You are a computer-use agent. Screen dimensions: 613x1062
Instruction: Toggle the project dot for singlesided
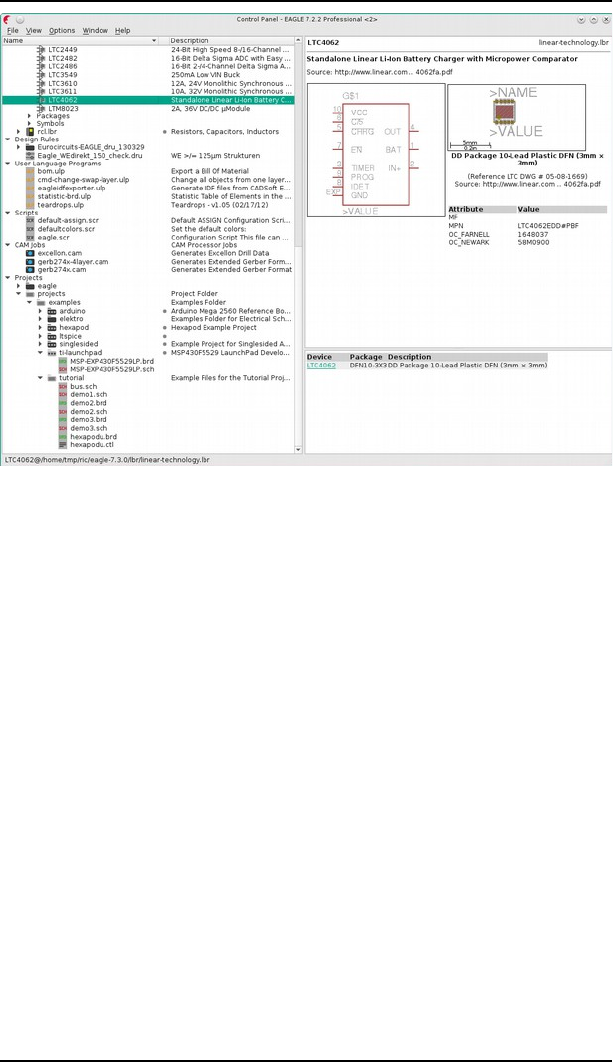tap(165, 344)
